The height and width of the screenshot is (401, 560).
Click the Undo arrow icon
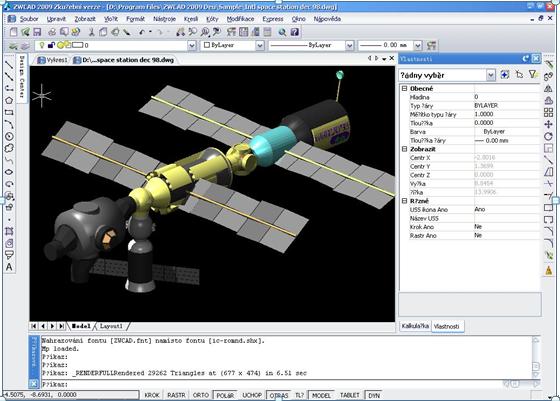(142, 32)
